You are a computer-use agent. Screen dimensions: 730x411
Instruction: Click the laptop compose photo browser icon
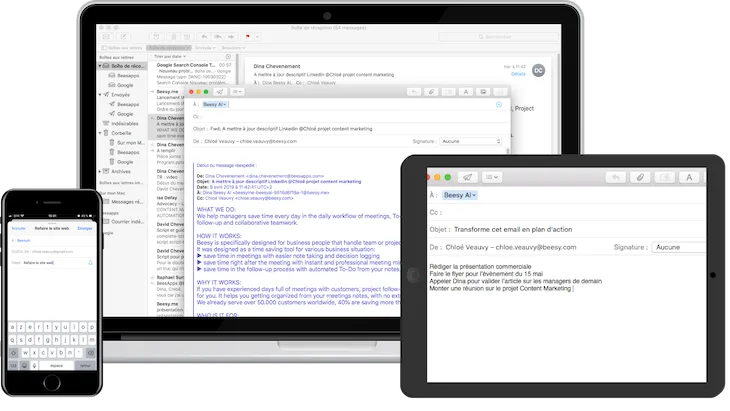point(483,92)
